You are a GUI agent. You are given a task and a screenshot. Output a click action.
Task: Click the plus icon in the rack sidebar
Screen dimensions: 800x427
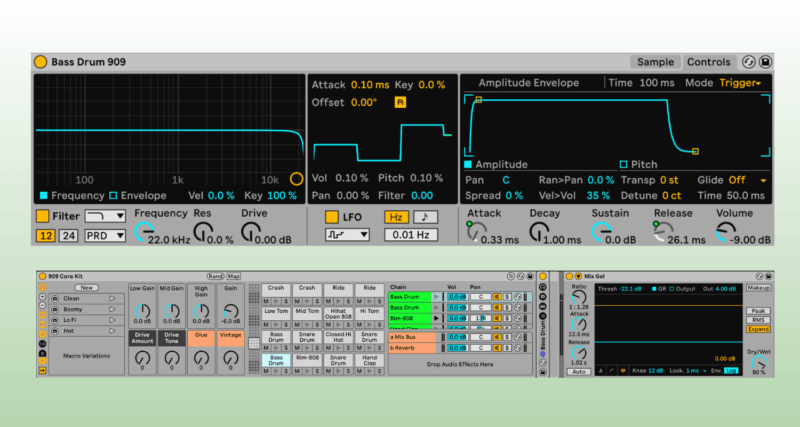coord(42,296)
